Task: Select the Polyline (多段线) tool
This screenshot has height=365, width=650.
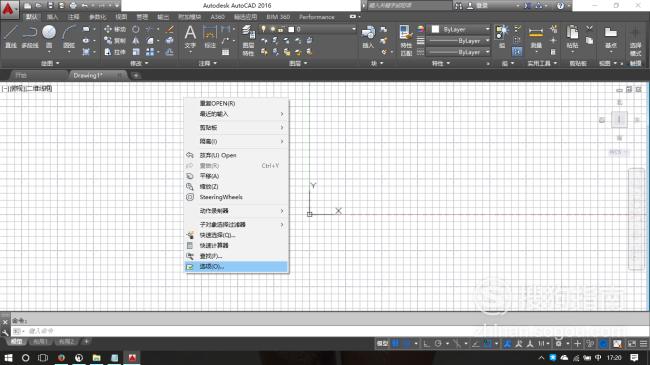Action: coord(30,36)
